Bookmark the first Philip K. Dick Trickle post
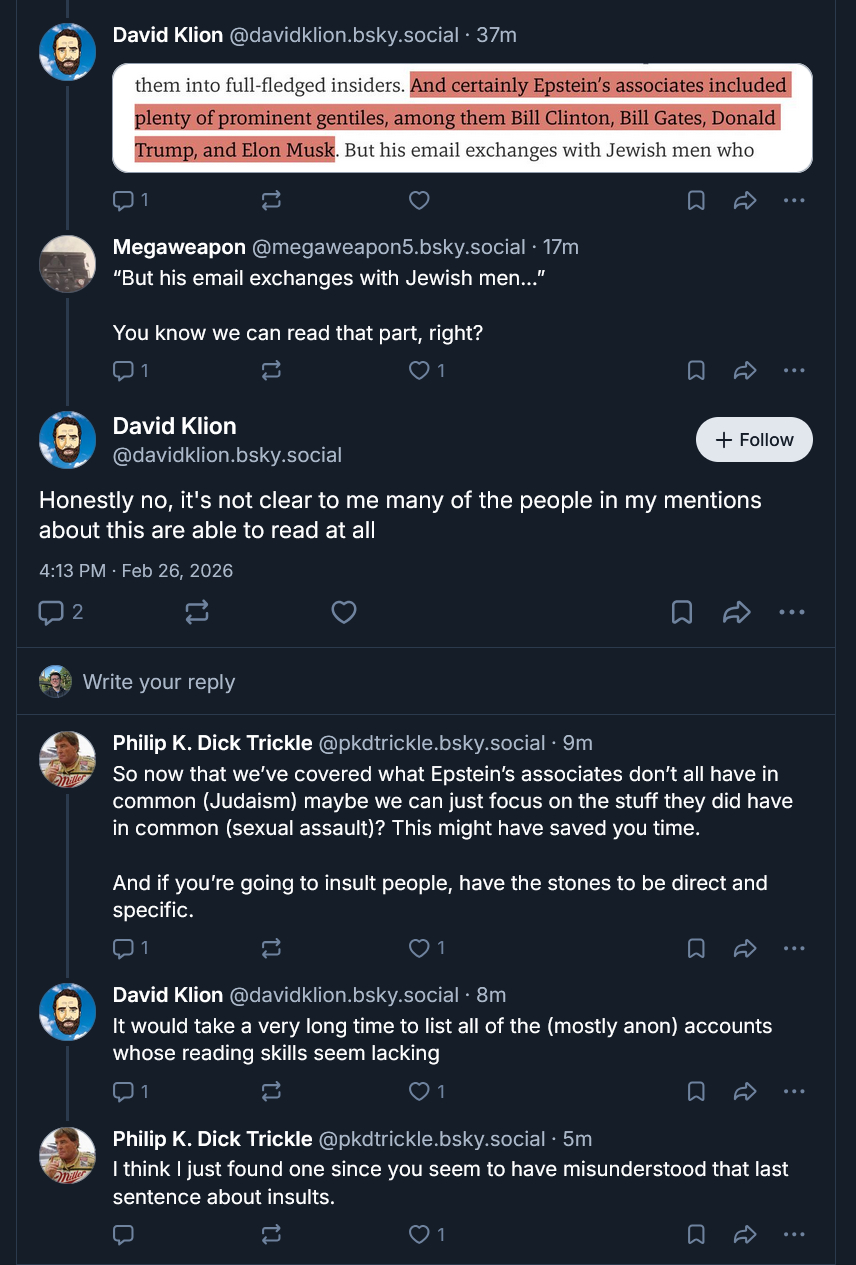 pyautogui.click(x=696, y=948)
